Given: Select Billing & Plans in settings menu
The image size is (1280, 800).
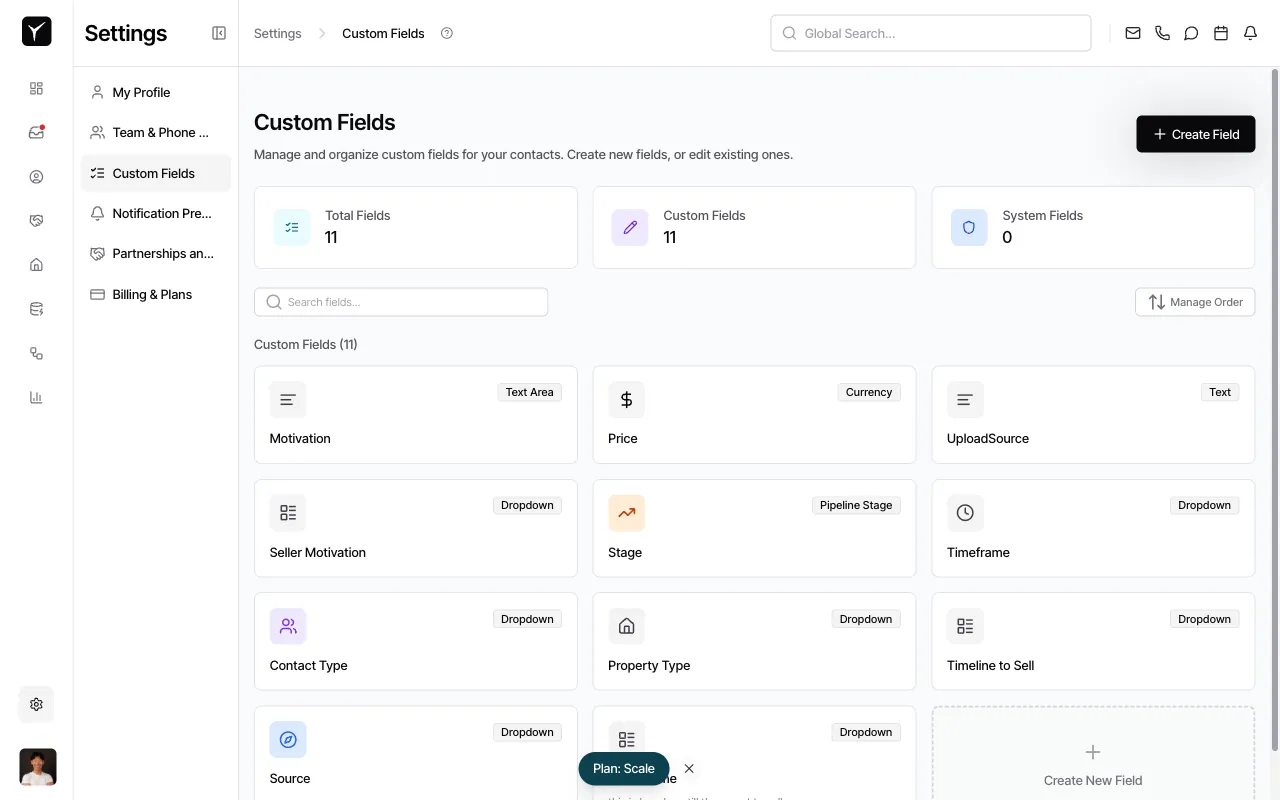Looking at the screenshot, I should point(152,294).
